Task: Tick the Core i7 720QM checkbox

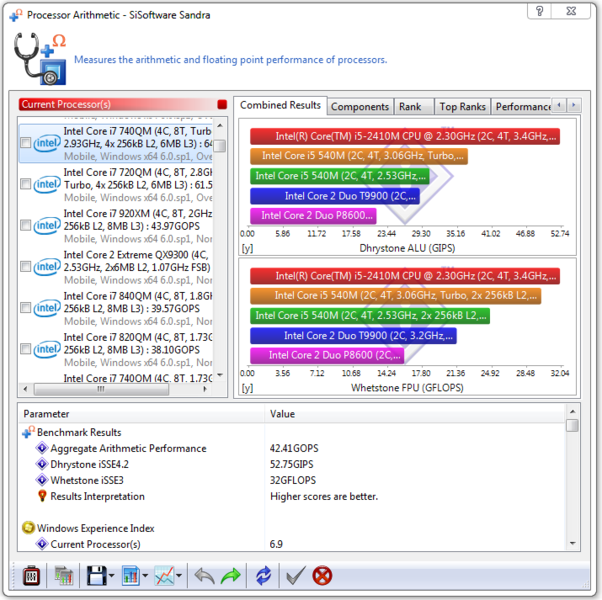Action: (26, 184)
